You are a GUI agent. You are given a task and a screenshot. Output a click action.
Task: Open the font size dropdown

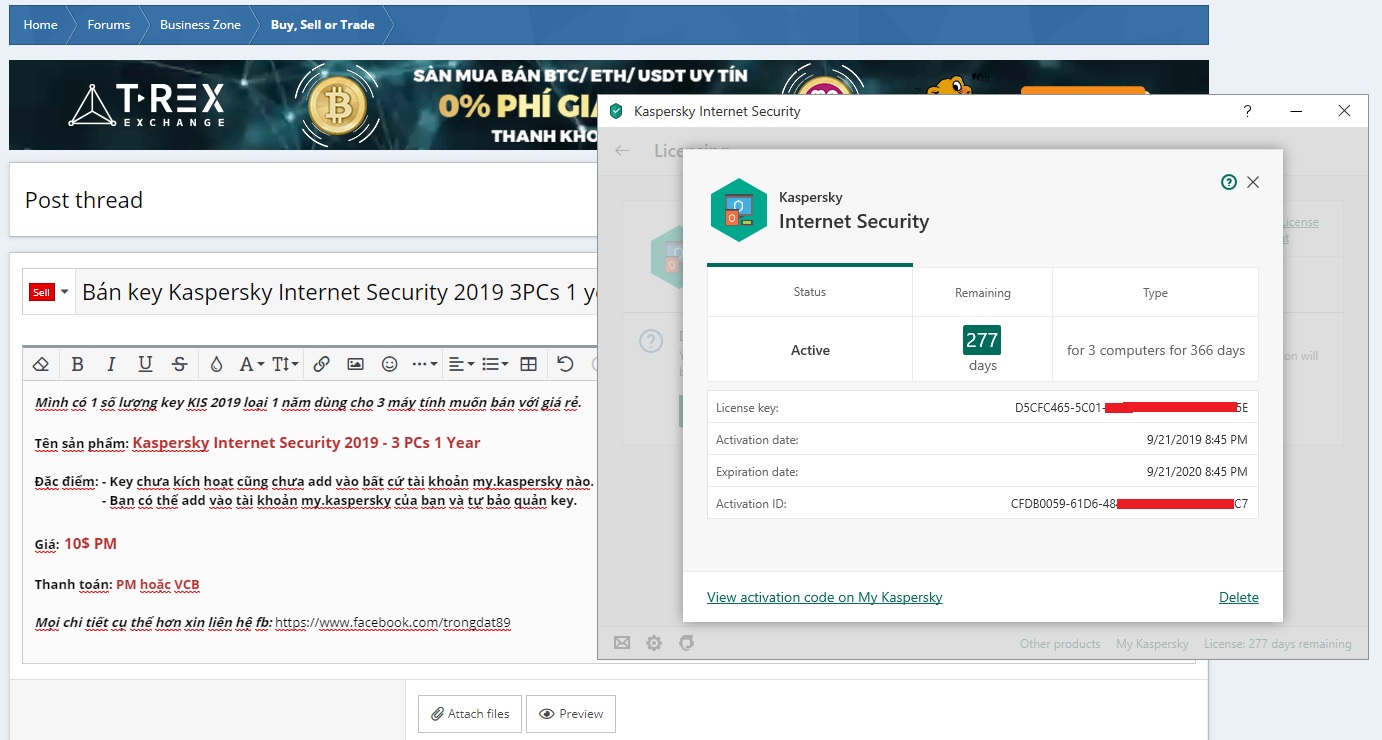(x=285, y=364)
